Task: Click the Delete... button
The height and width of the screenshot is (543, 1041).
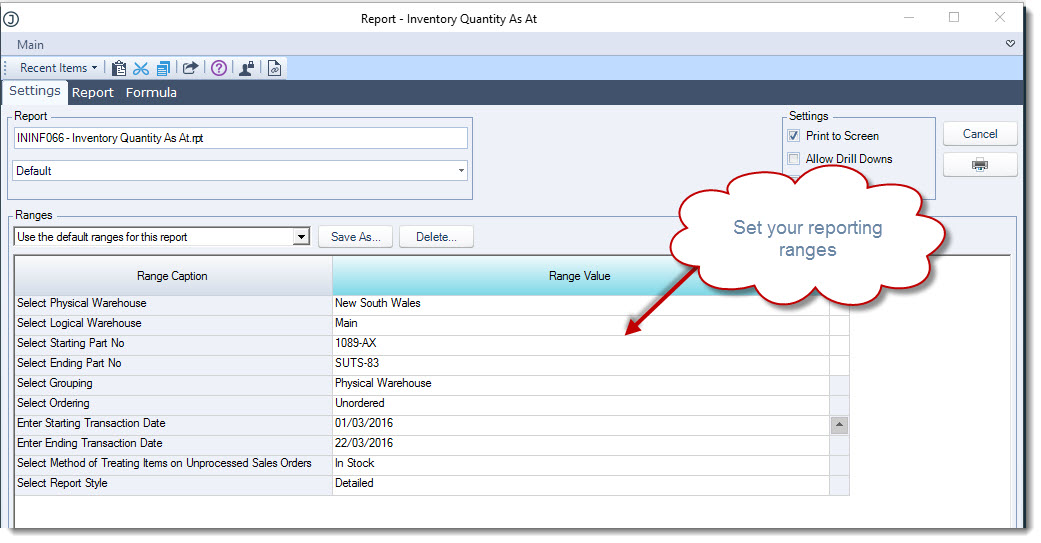Action: click(436, 237)
